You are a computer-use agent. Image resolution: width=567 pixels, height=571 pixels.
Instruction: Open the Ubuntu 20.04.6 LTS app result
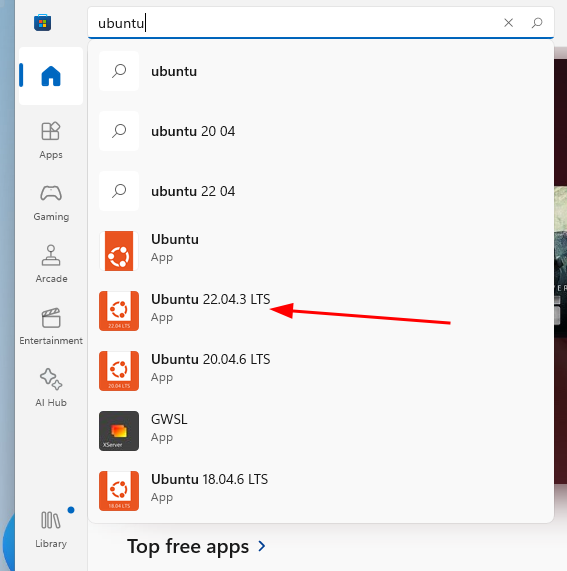point(321,371)
